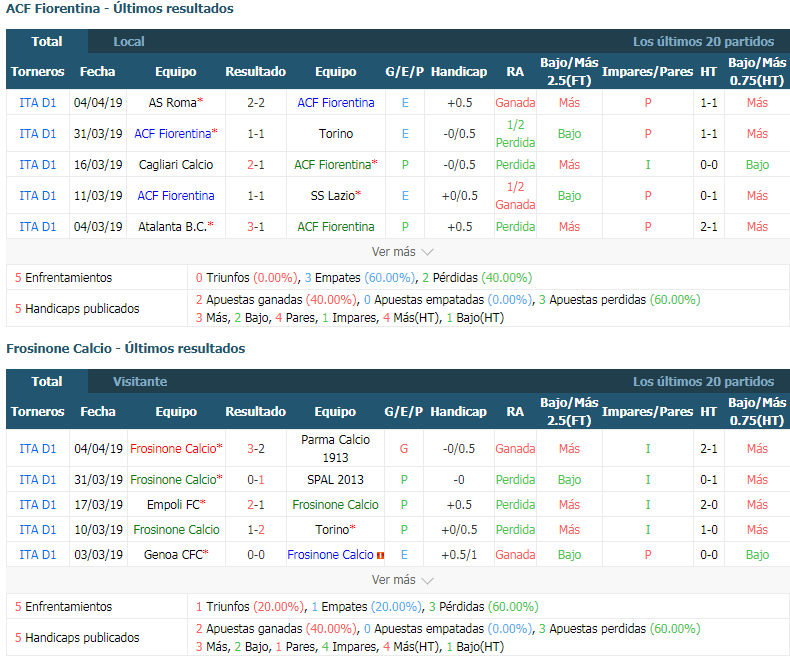
Task: Open ITA D1 link in the 04/04/19 Roma row
Action: click(x=38, y=103)
